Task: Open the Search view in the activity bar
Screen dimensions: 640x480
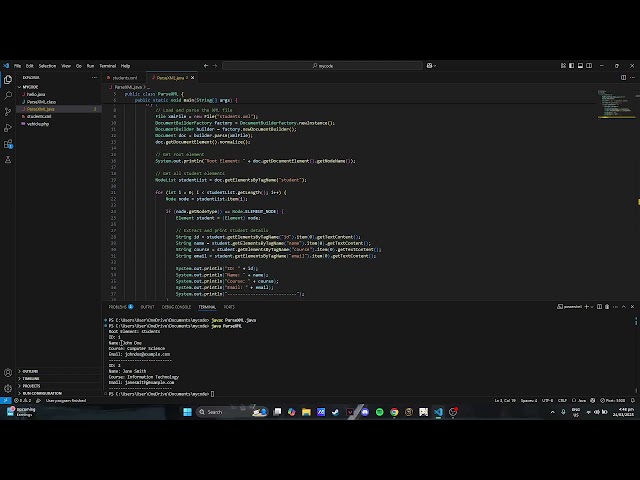Action: pyautogui.click(x=8, y=96)
